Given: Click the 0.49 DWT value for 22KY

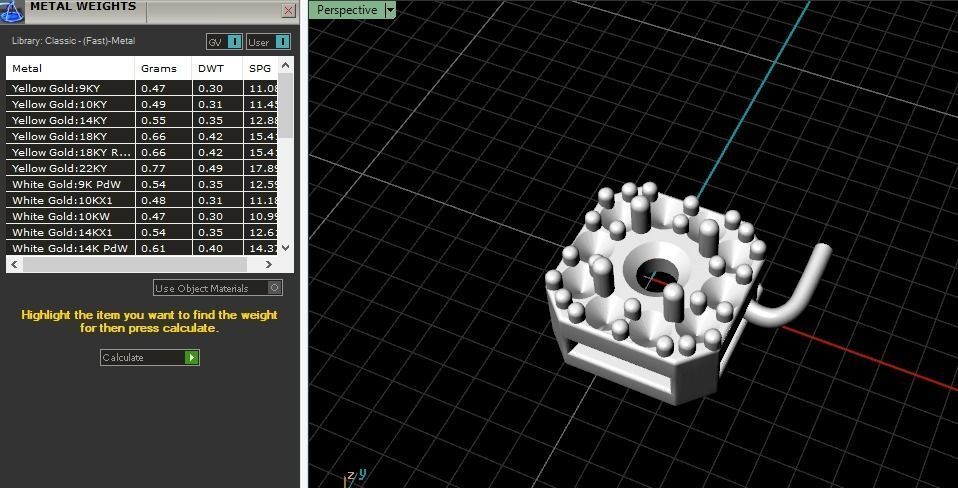Looking at the screenshot, I should tap(211, 168).
